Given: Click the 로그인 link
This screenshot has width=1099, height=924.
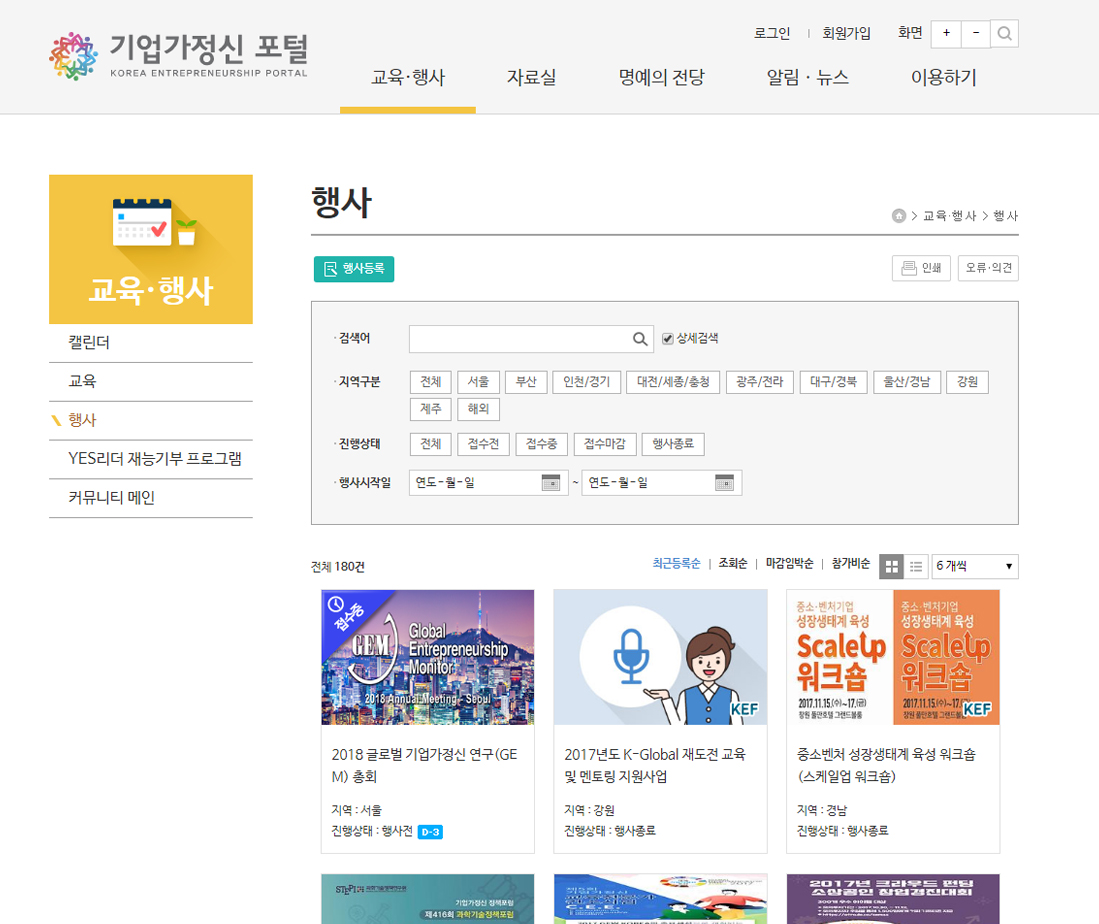Looking at the screenshot, I should point(772,33).
